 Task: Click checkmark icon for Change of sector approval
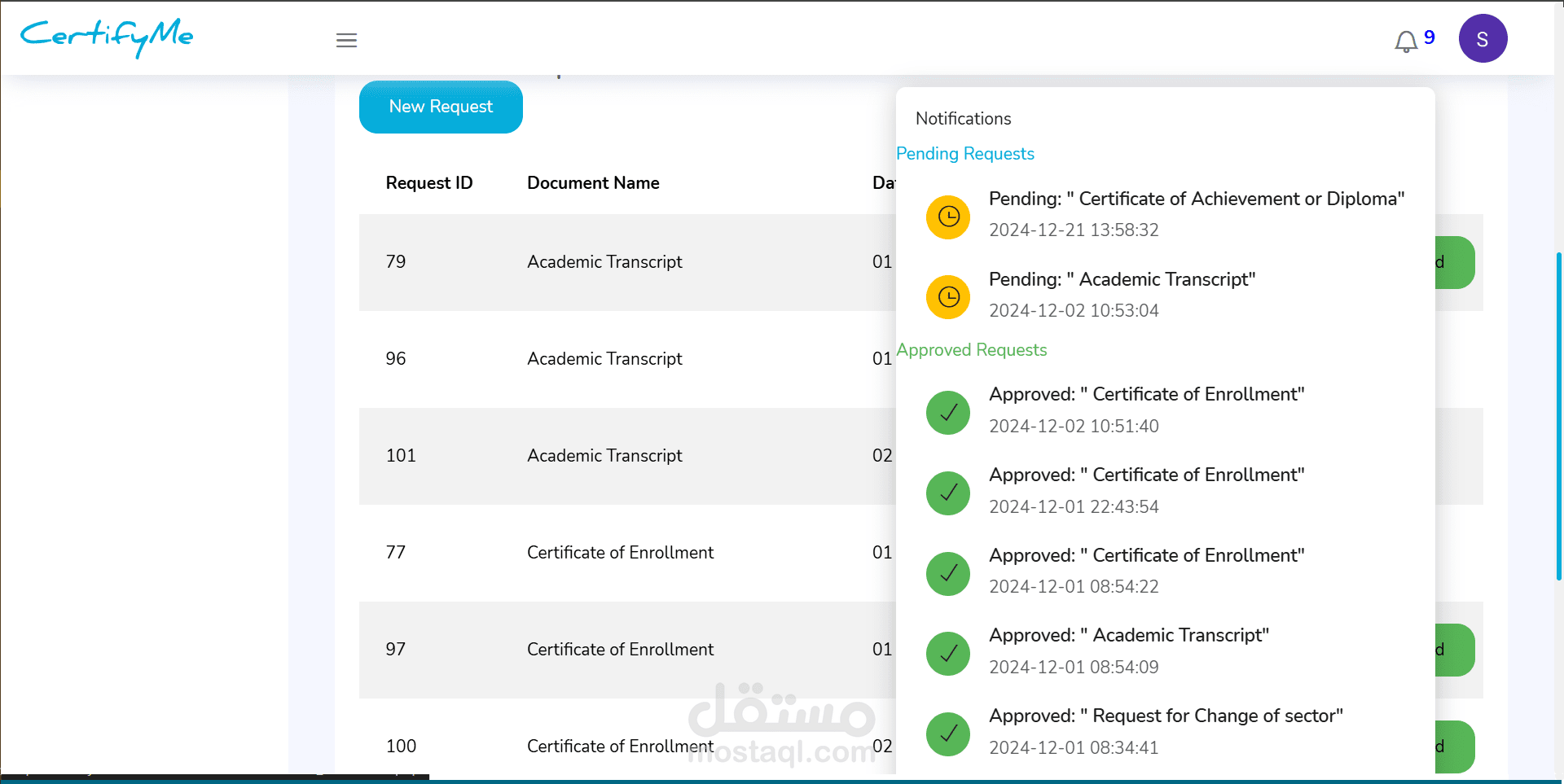coord(948,734)
